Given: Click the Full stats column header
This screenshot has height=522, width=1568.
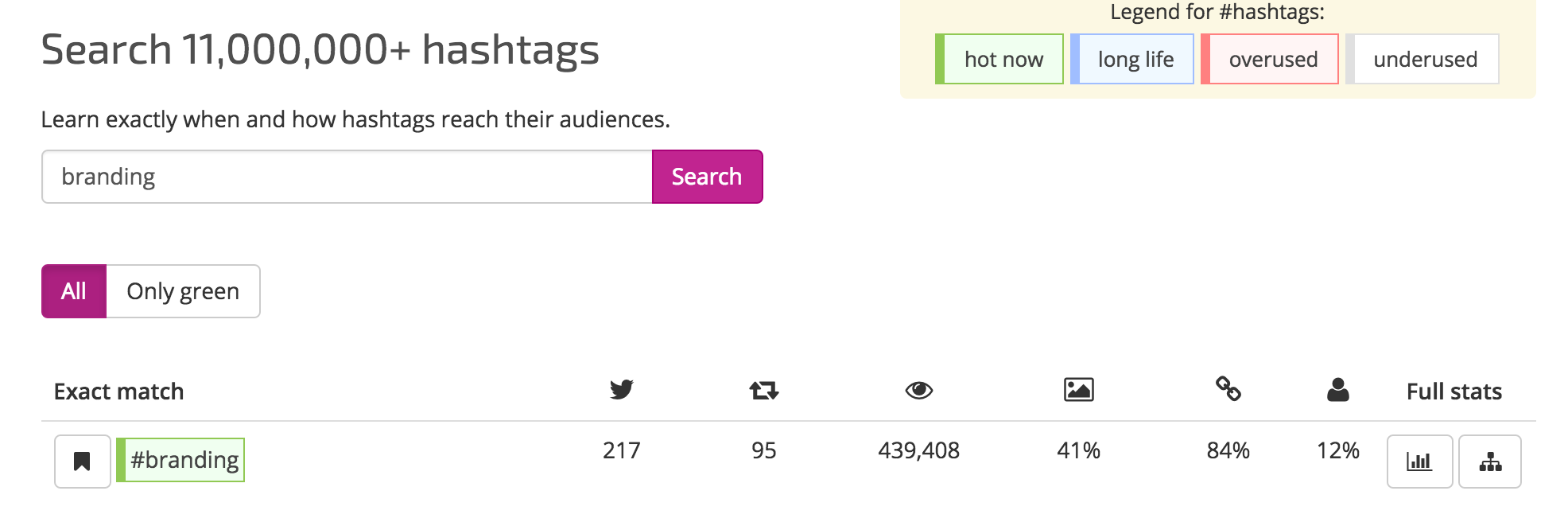Looking at the screenshot, I should 1454,391.
